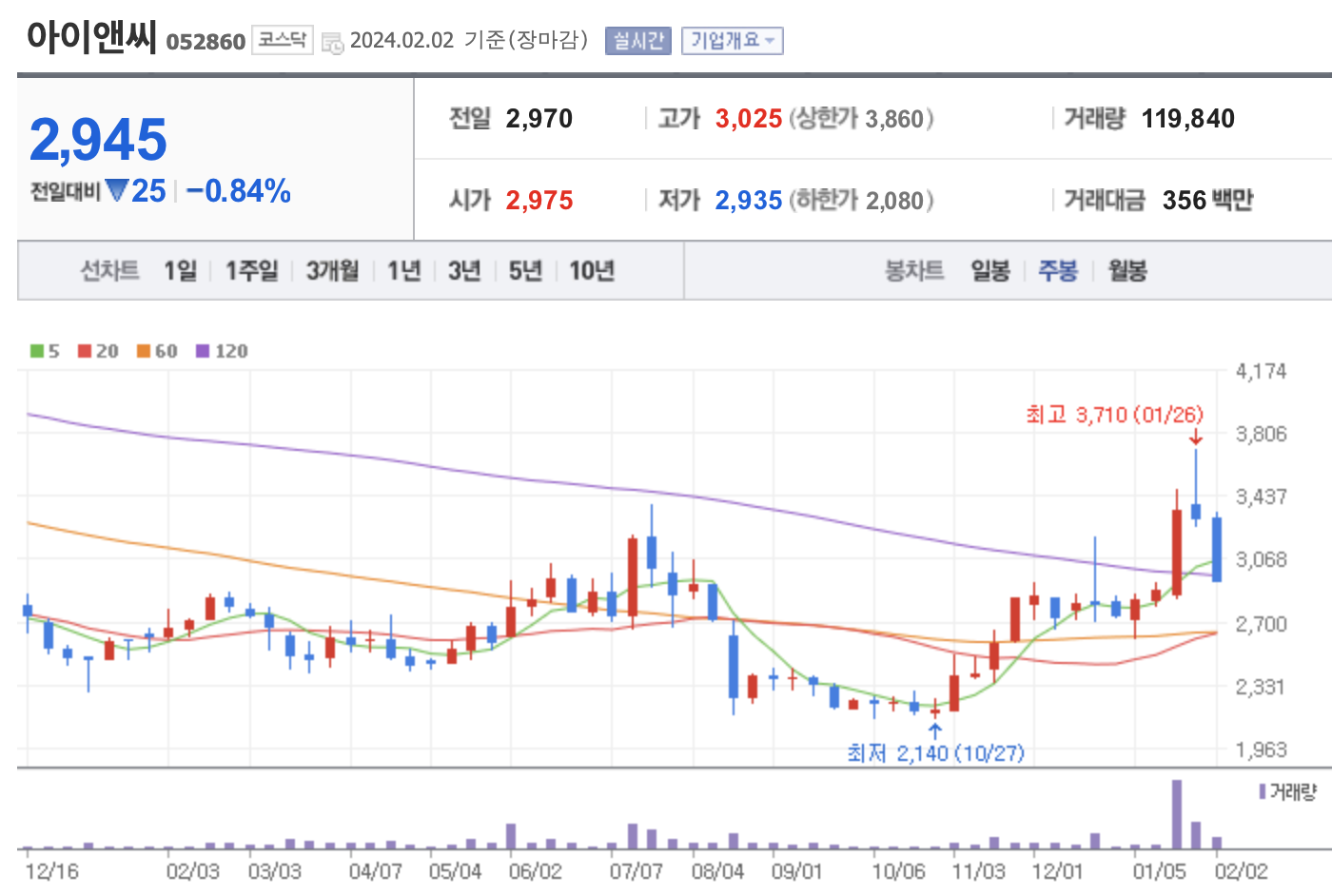Viewport: 1332px width, 896px height.
Task: Select the 3년 line chart period
Action: click(464, 271)
